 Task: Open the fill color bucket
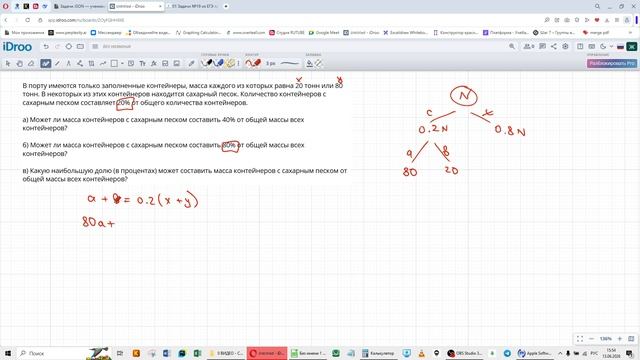(x=309, y=63)
